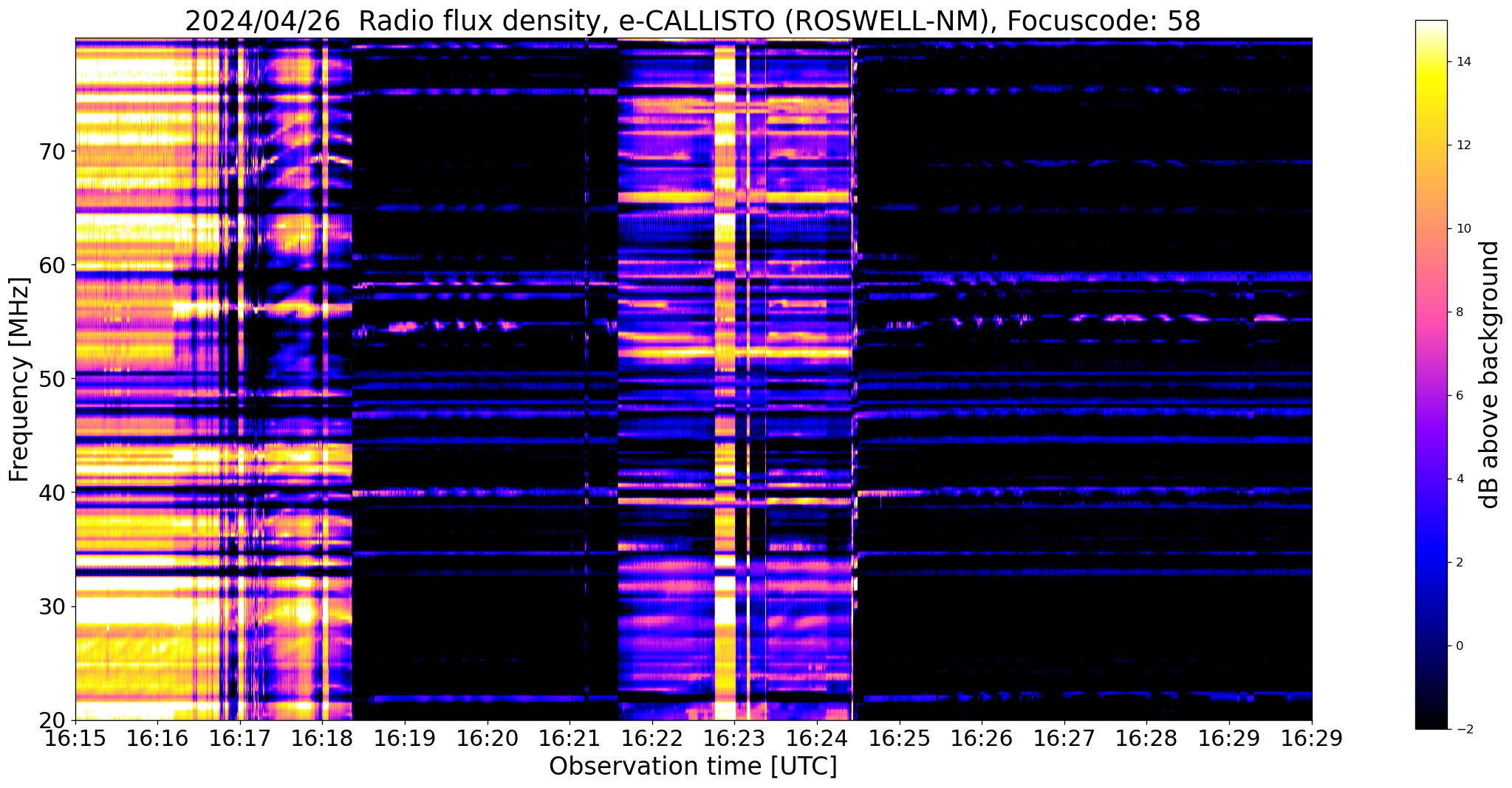Click the 'dB above background' colorbar label
This screenshot has height=788, width=1512.
tap(1490, 374)
